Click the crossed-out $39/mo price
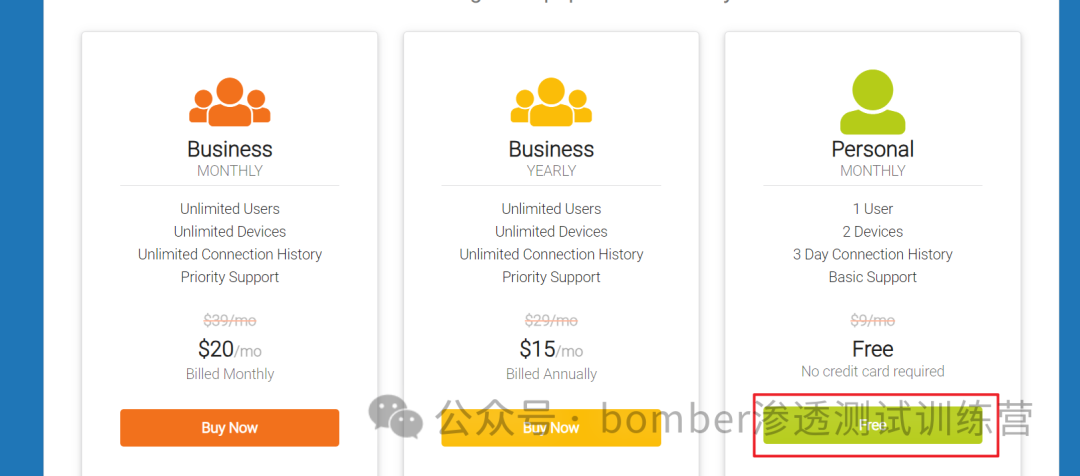 point(229,320)
